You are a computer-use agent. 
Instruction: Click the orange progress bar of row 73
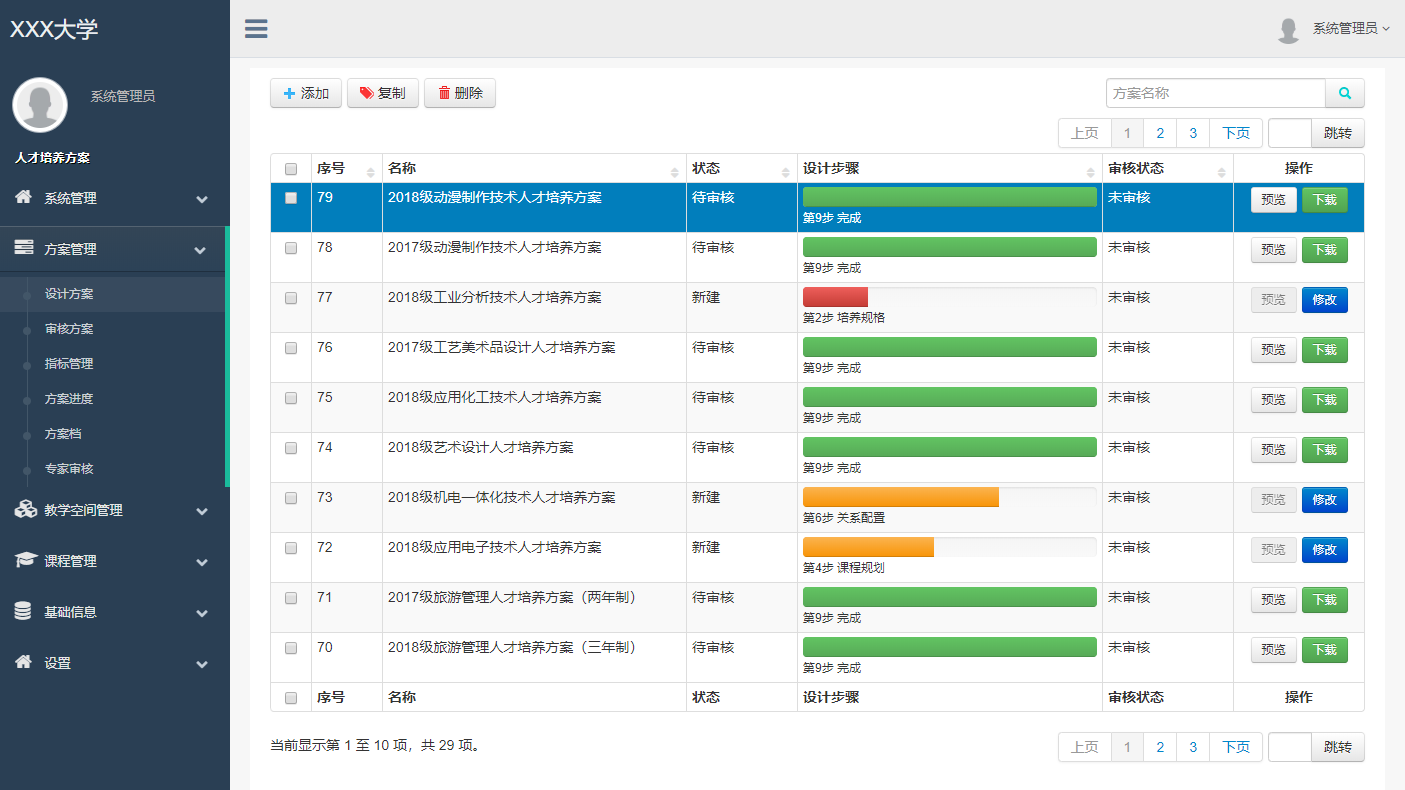(x=901, y=497)
